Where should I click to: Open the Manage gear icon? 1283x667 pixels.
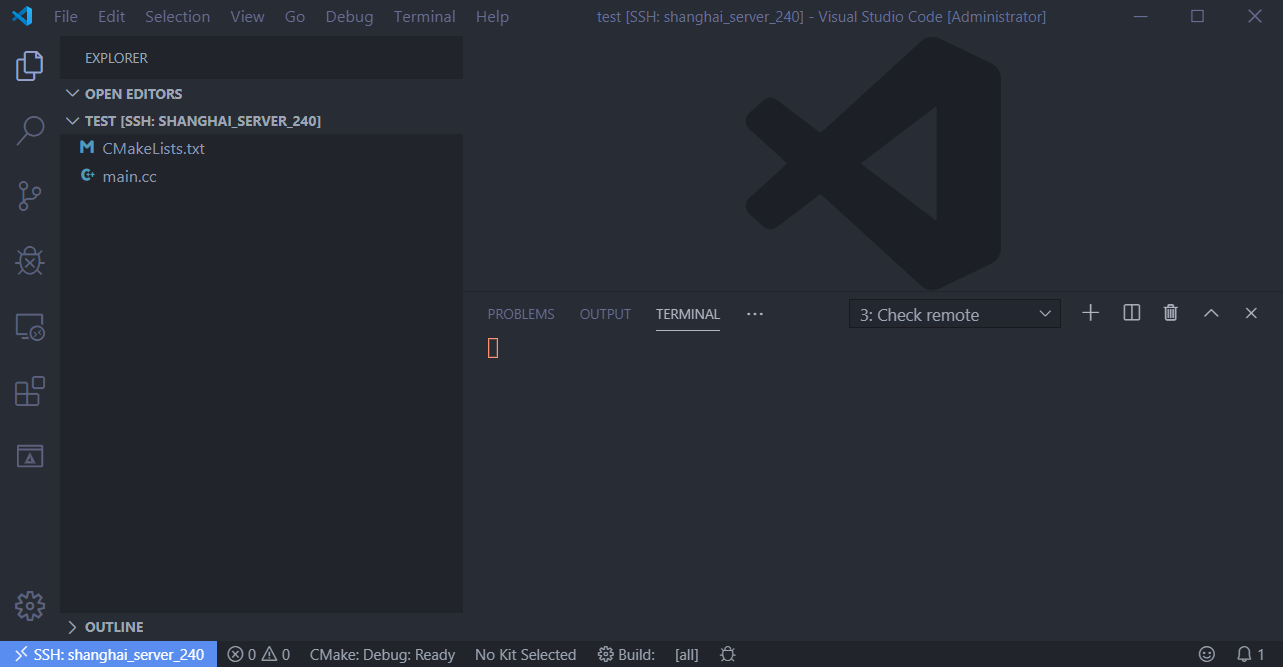click(30, 605)
